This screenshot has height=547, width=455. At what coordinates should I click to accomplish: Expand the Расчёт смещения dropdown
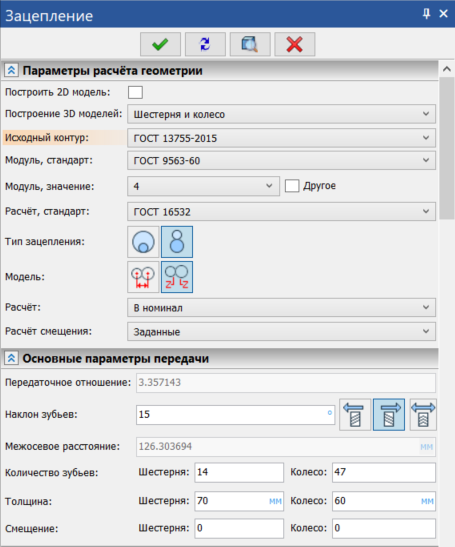pos(281,331)
